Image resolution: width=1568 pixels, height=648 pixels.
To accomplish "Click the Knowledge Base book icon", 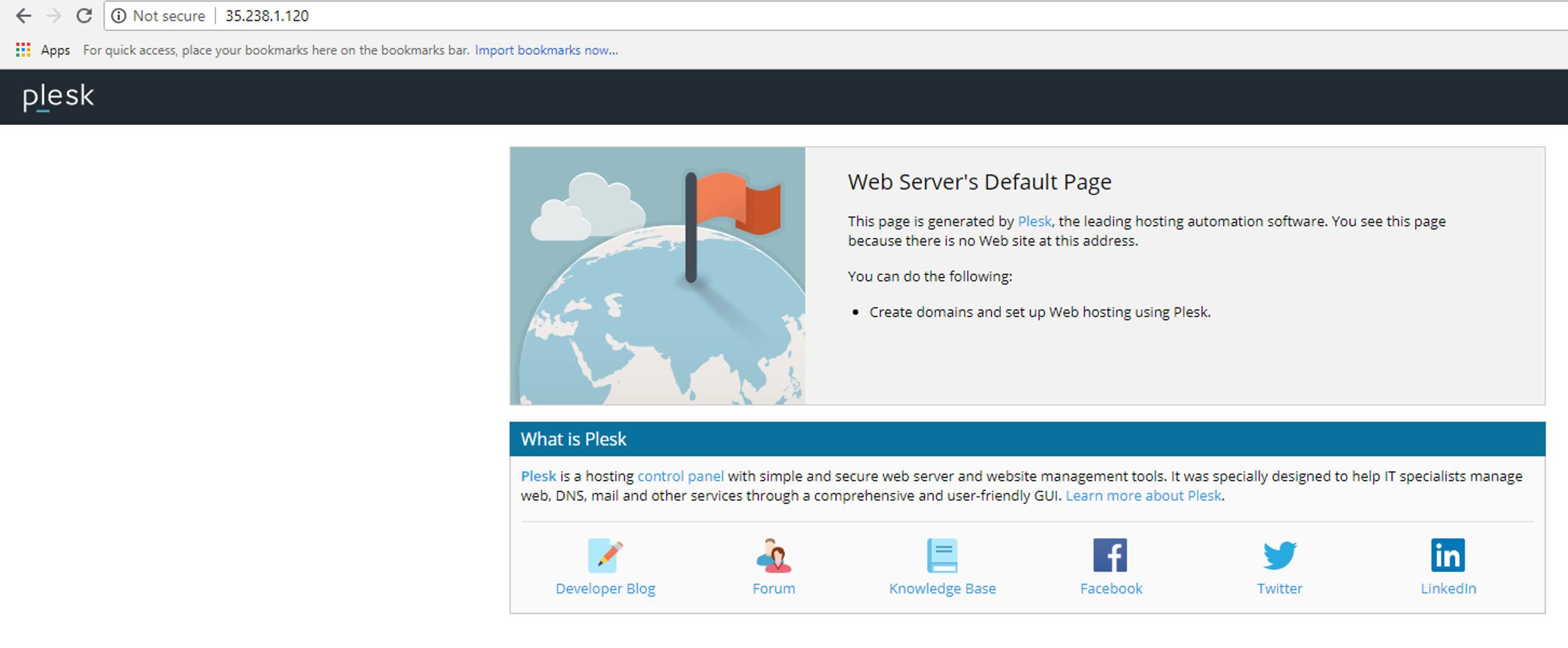I will click(942, 555).
